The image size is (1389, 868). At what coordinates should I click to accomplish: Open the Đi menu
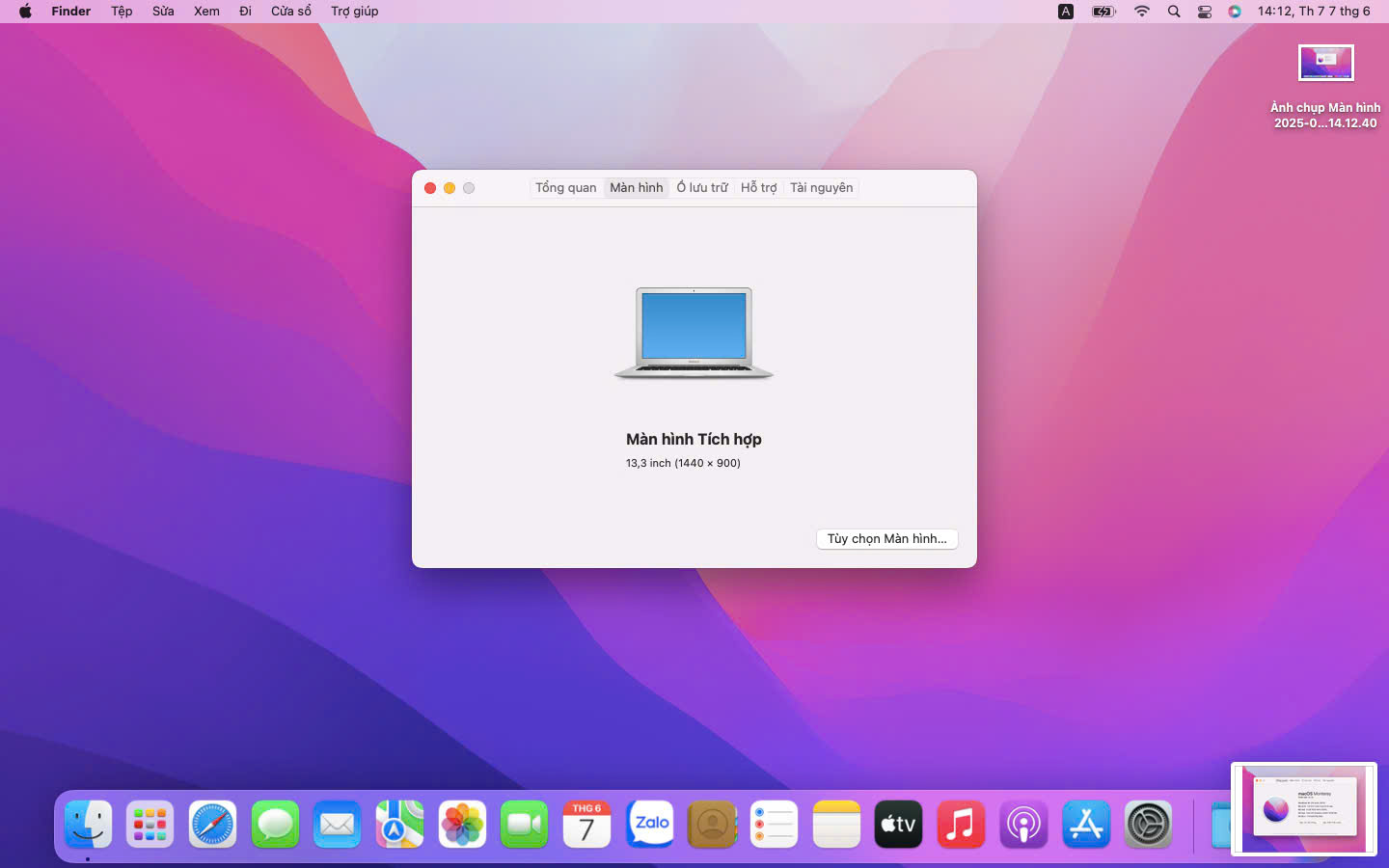click(x=245, y=12)
